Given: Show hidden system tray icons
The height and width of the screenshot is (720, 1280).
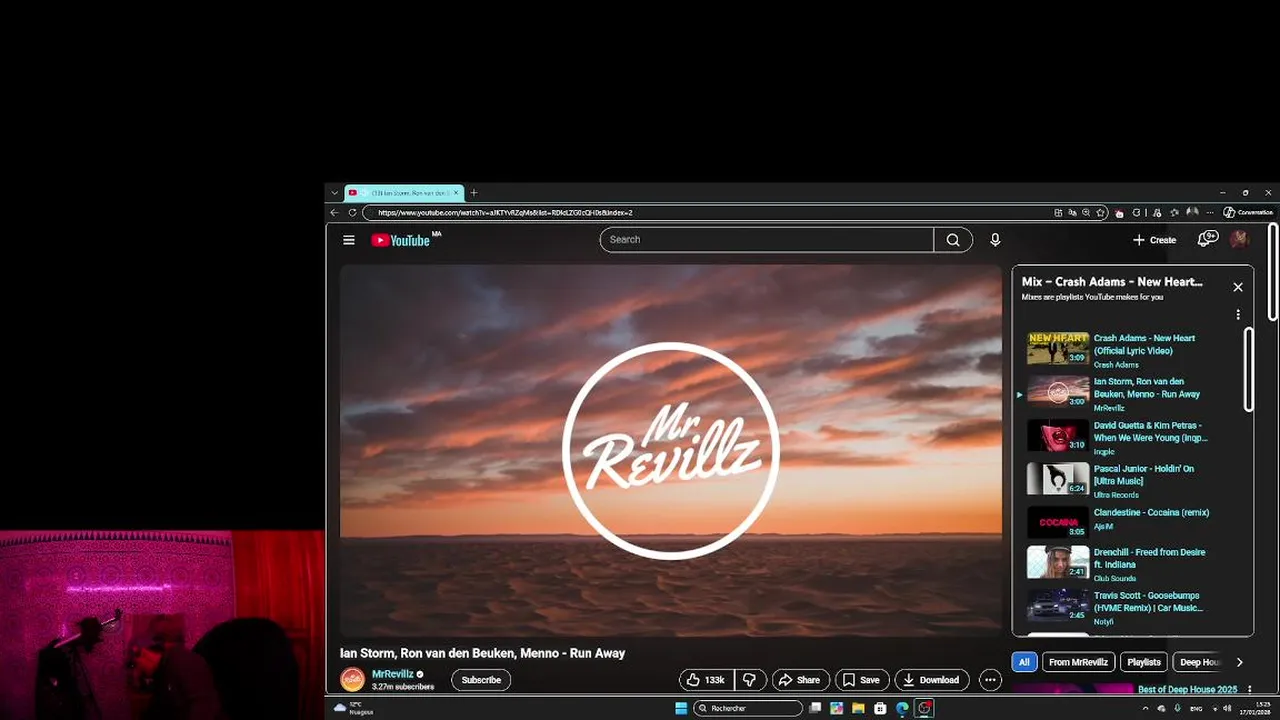Looking at the screenshot, I should (1145, 708).
